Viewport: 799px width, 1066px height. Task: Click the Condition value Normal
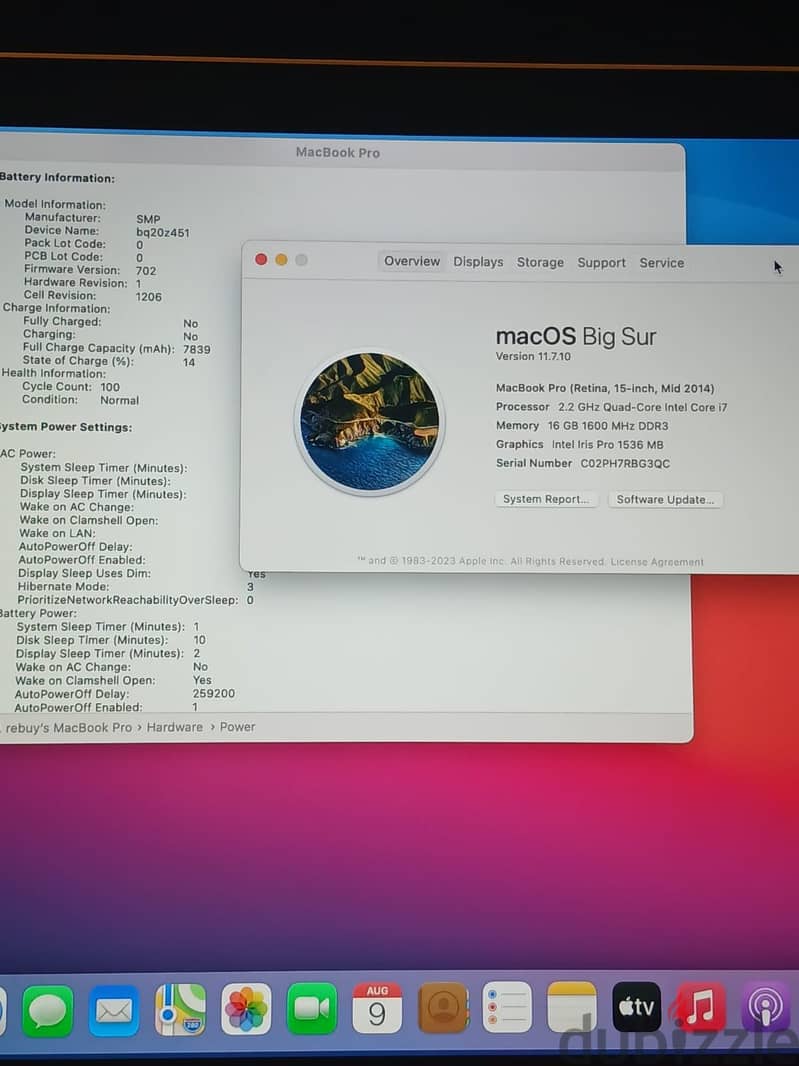(x=120, y=400)
